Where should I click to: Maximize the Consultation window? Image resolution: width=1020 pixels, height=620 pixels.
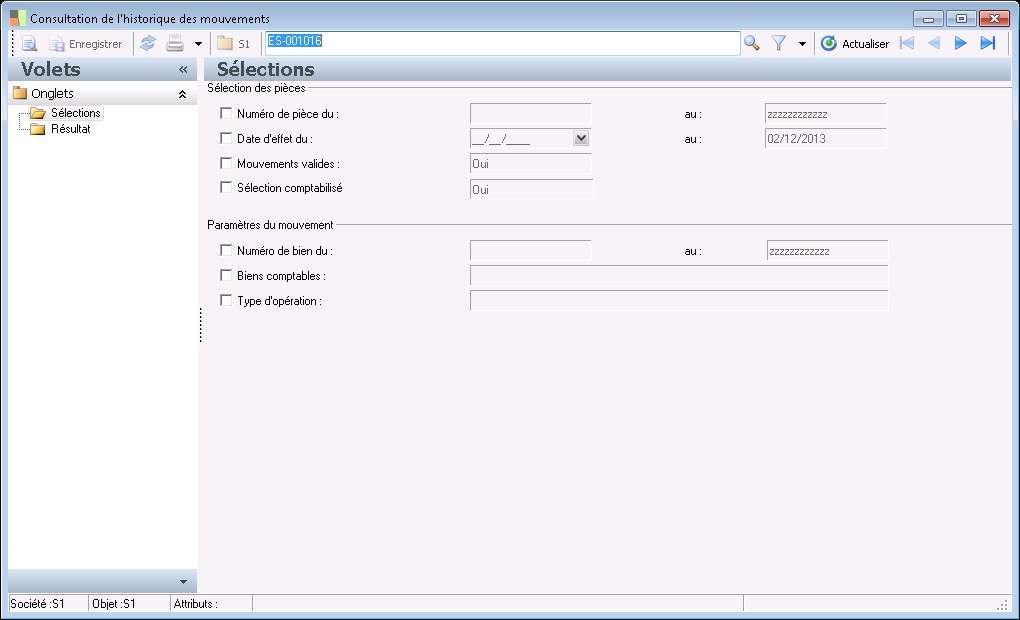[961, 18]
